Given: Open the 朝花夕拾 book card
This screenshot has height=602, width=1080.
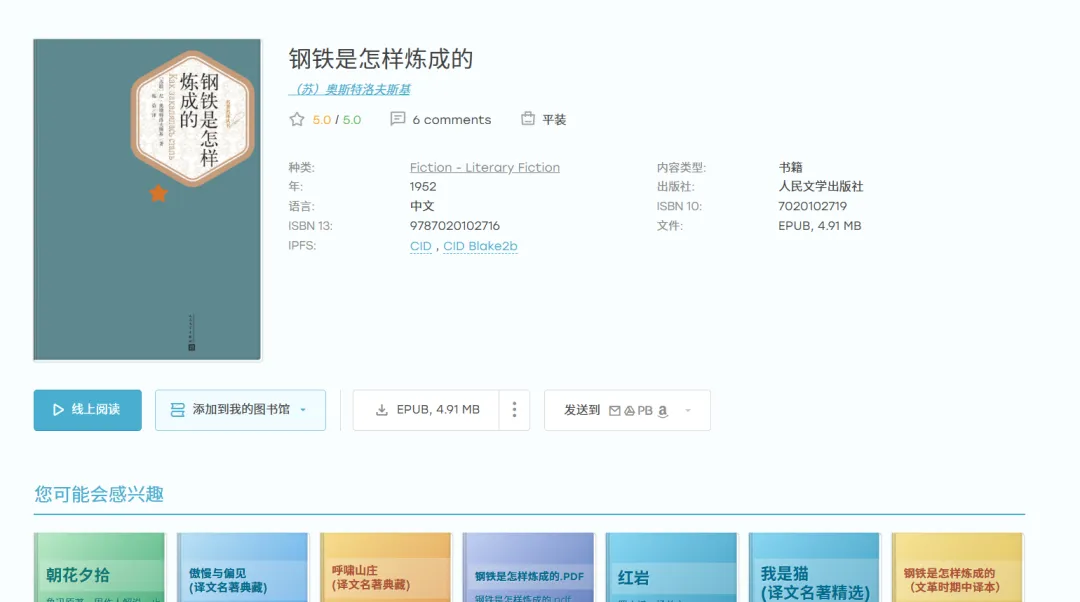Looking at the screenshot, I should 99,567.
